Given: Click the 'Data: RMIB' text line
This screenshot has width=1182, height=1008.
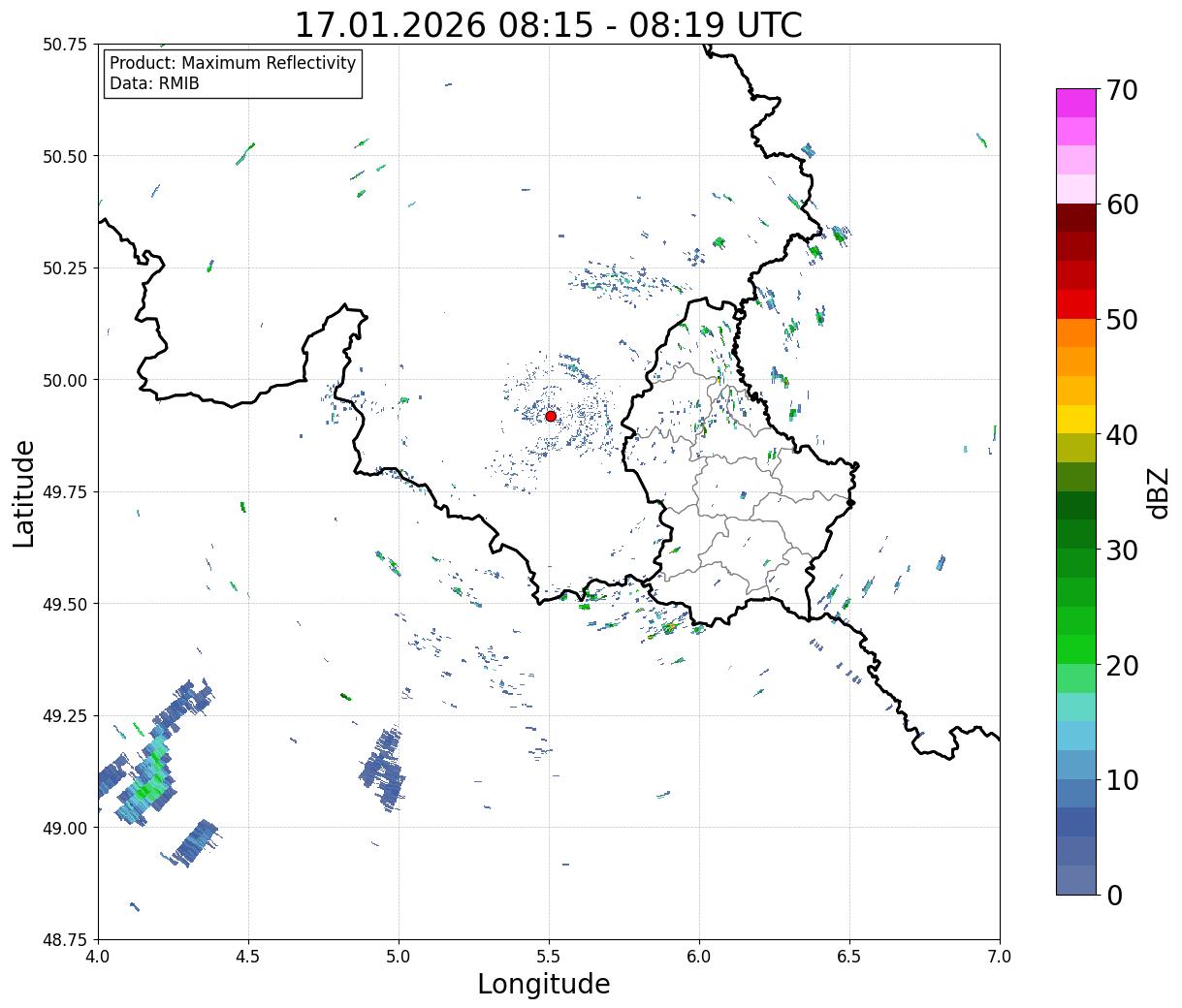Looking at the screenshot, I should click(x=154, y=84).
